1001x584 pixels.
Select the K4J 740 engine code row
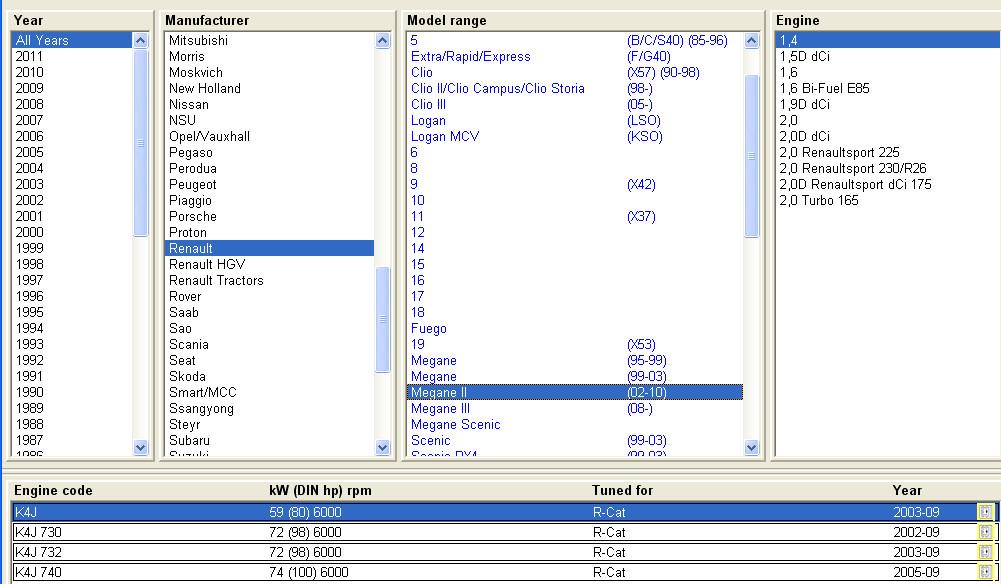tap(38, 572)
